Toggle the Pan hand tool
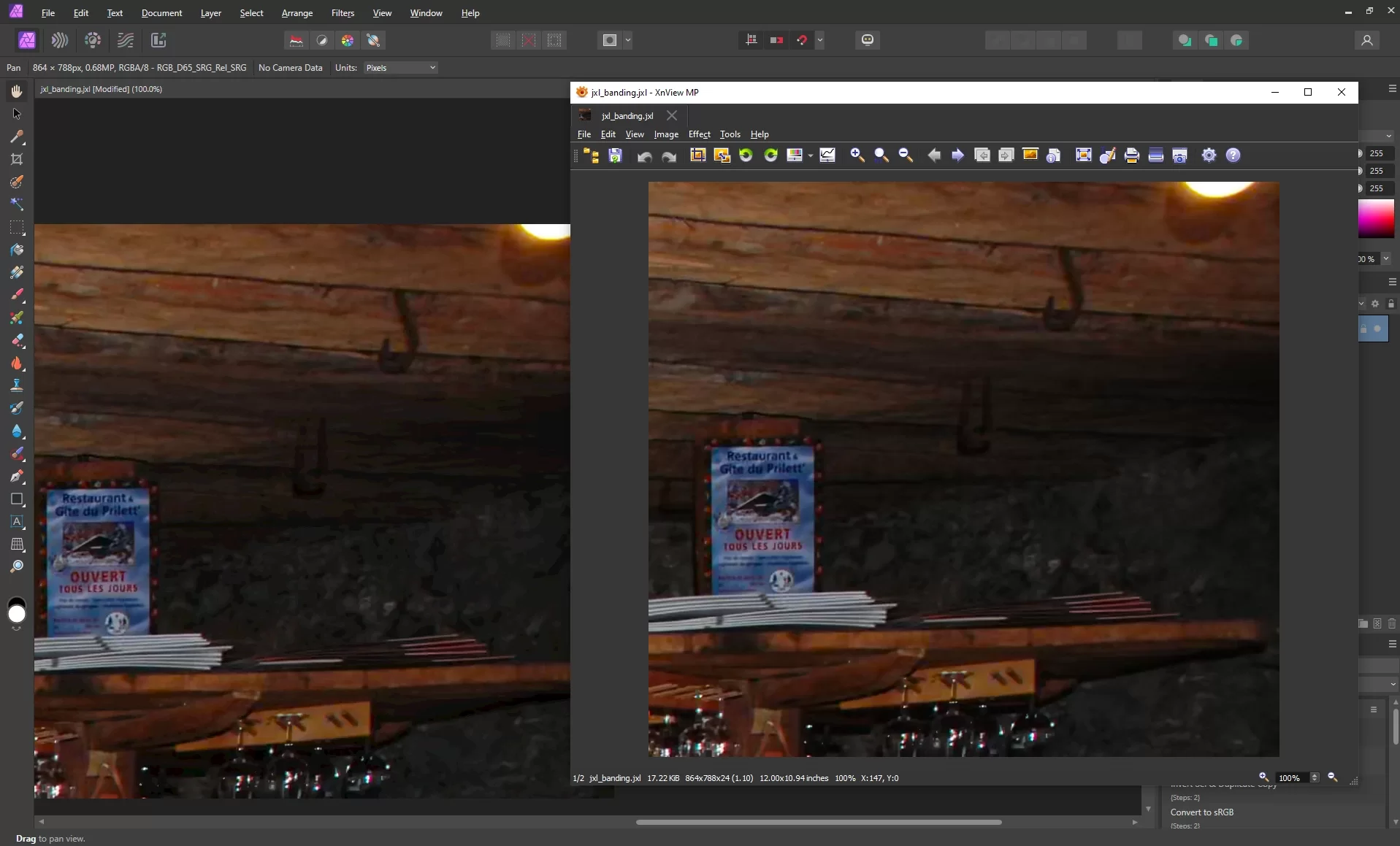 click(17, 91)
